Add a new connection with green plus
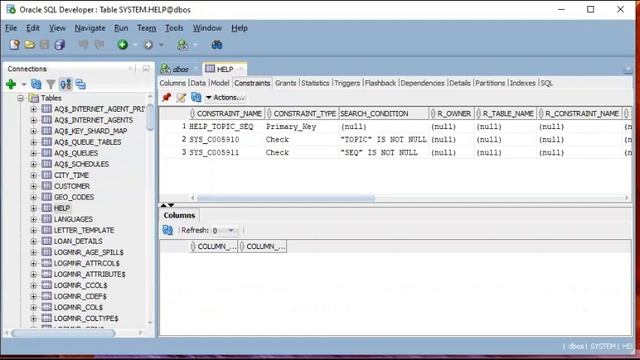Screen dimensions: 640x360 pos(11,84)
